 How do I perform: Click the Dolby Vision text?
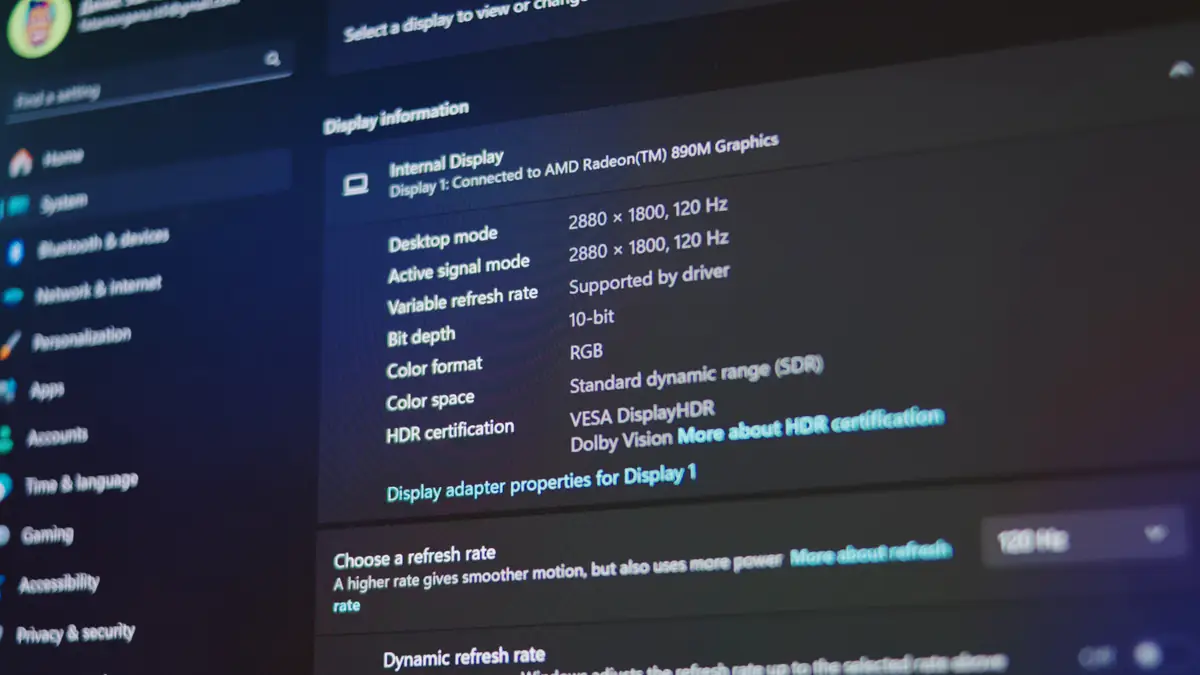tap(621, 441)
